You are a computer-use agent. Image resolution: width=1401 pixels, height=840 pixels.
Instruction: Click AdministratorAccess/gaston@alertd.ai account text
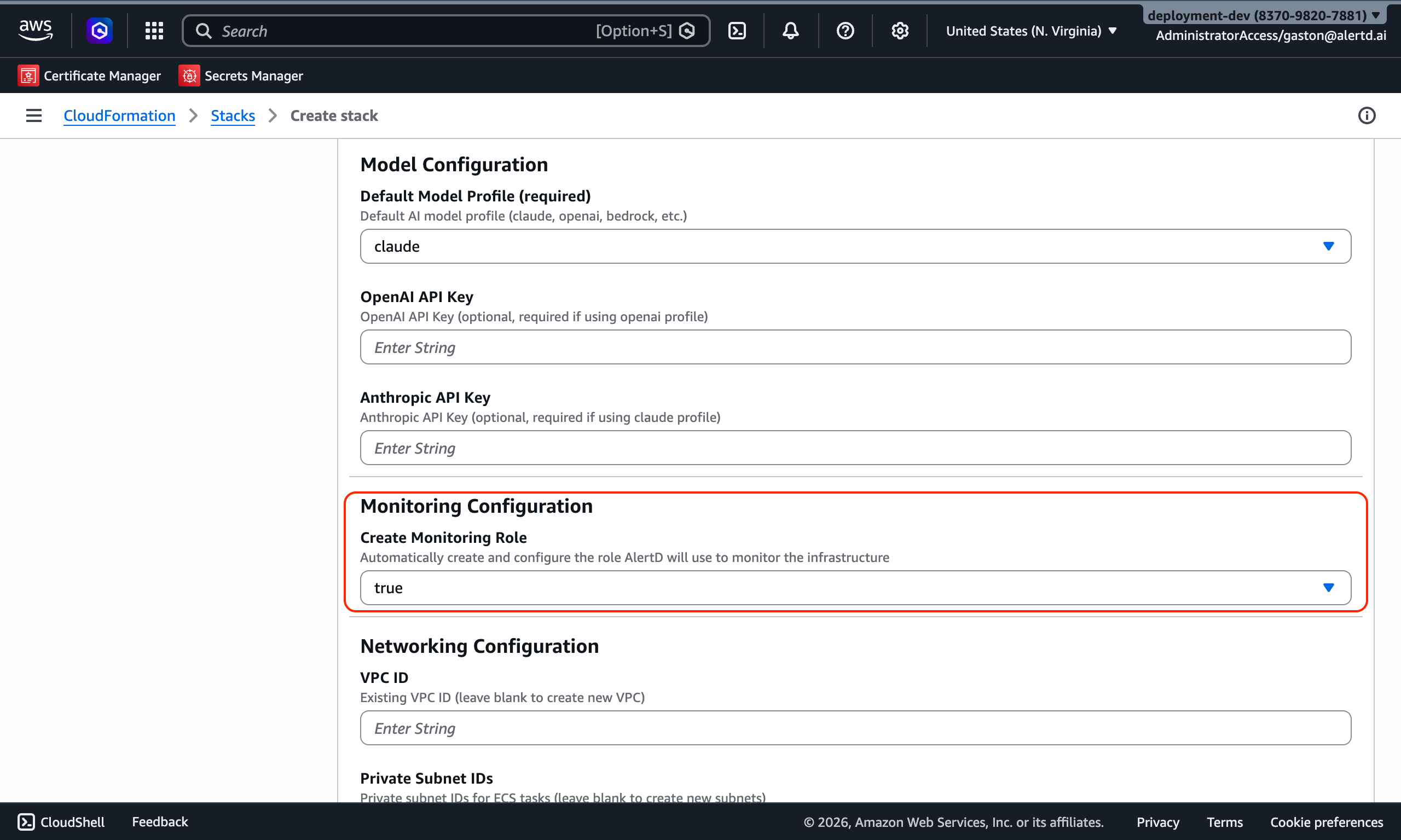point(1271,35)
